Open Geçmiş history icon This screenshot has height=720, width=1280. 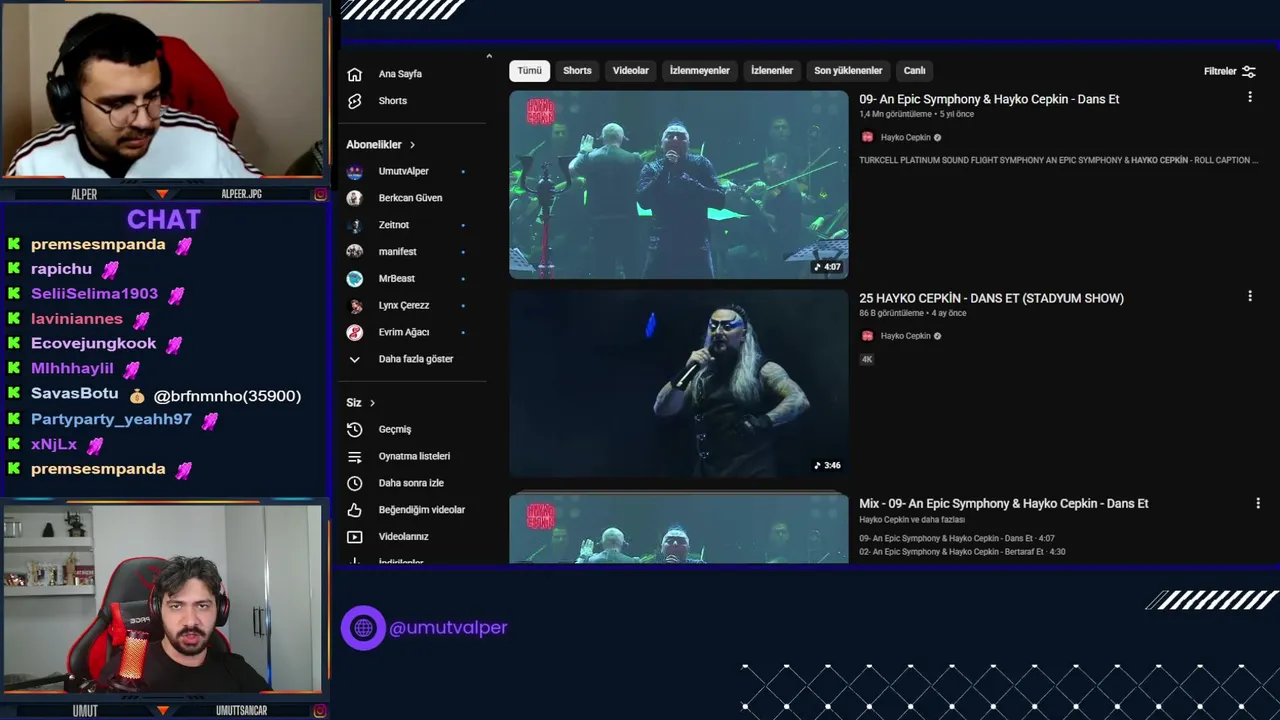(354, 429)
